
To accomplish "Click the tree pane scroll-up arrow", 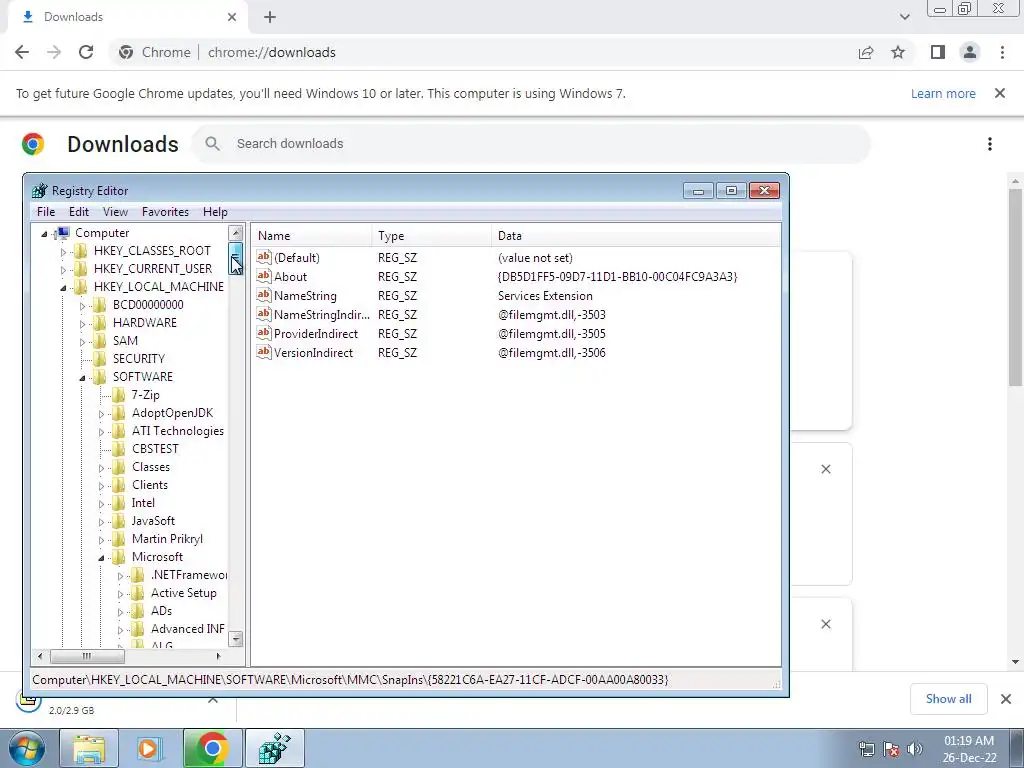I will pyautogui.click(x=236, y=232).
